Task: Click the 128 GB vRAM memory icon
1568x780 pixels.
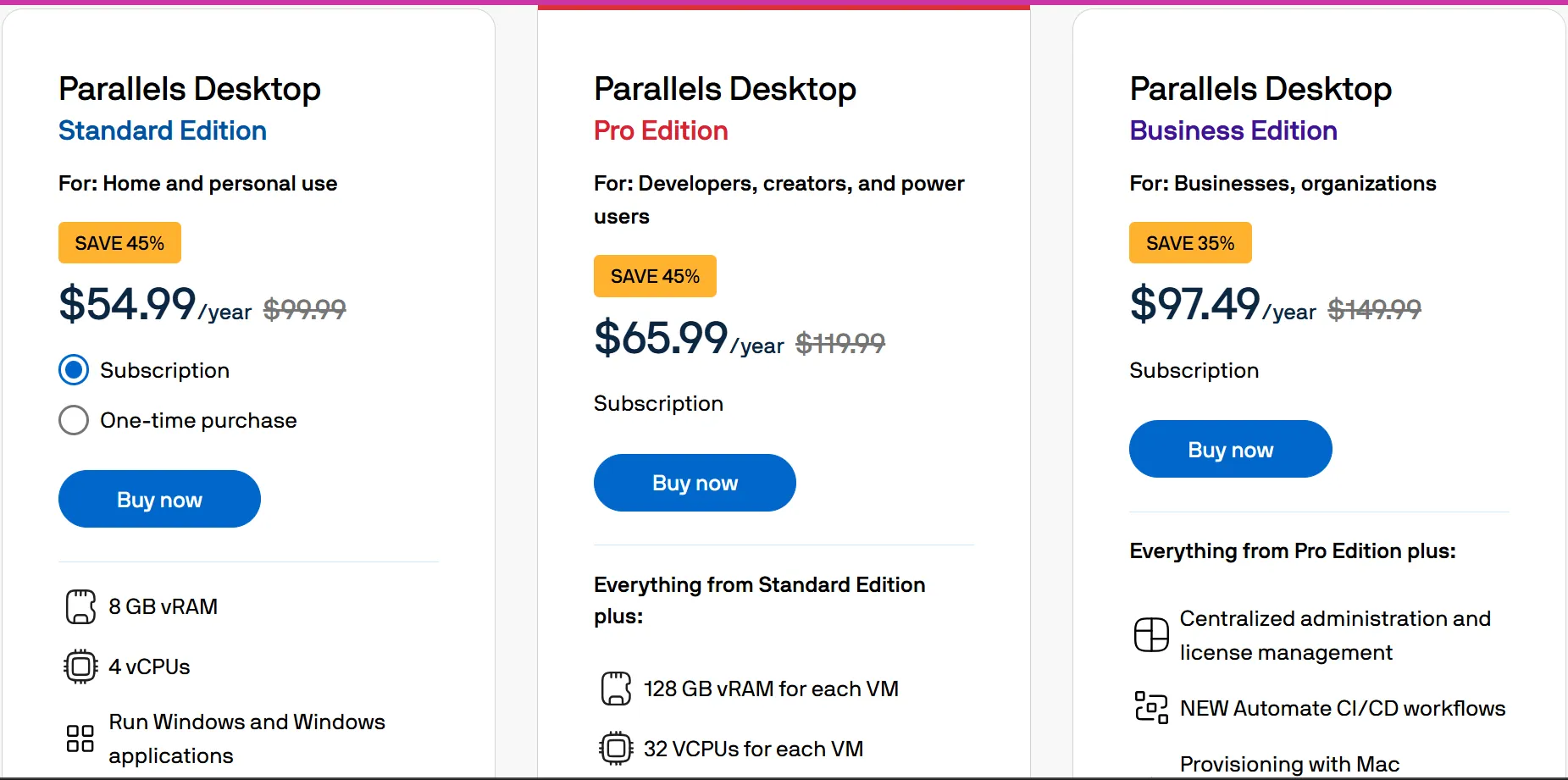Action: click(x=616, y=689)
